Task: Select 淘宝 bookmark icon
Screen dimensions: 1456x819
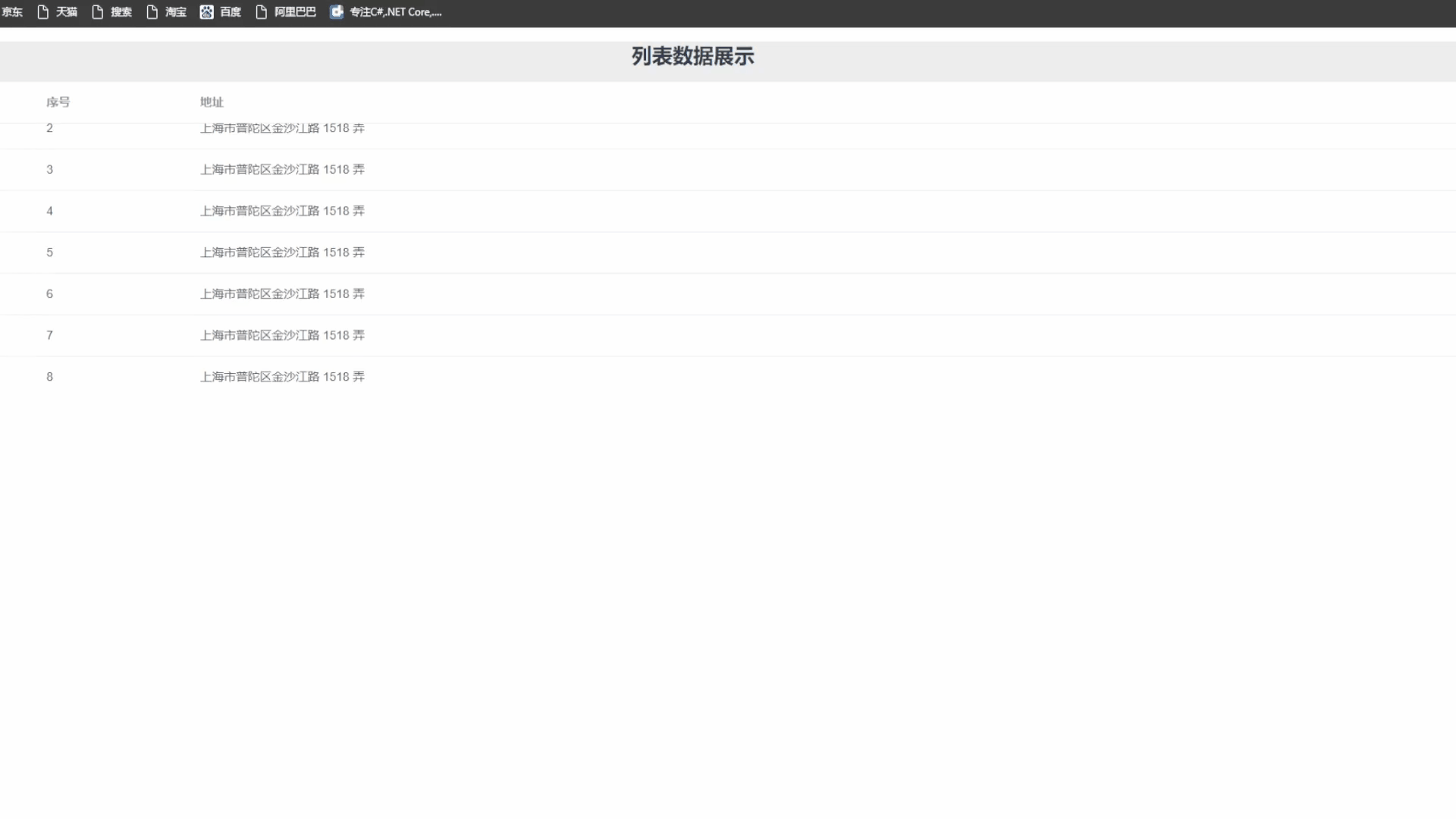Action: tap(152, 12)
